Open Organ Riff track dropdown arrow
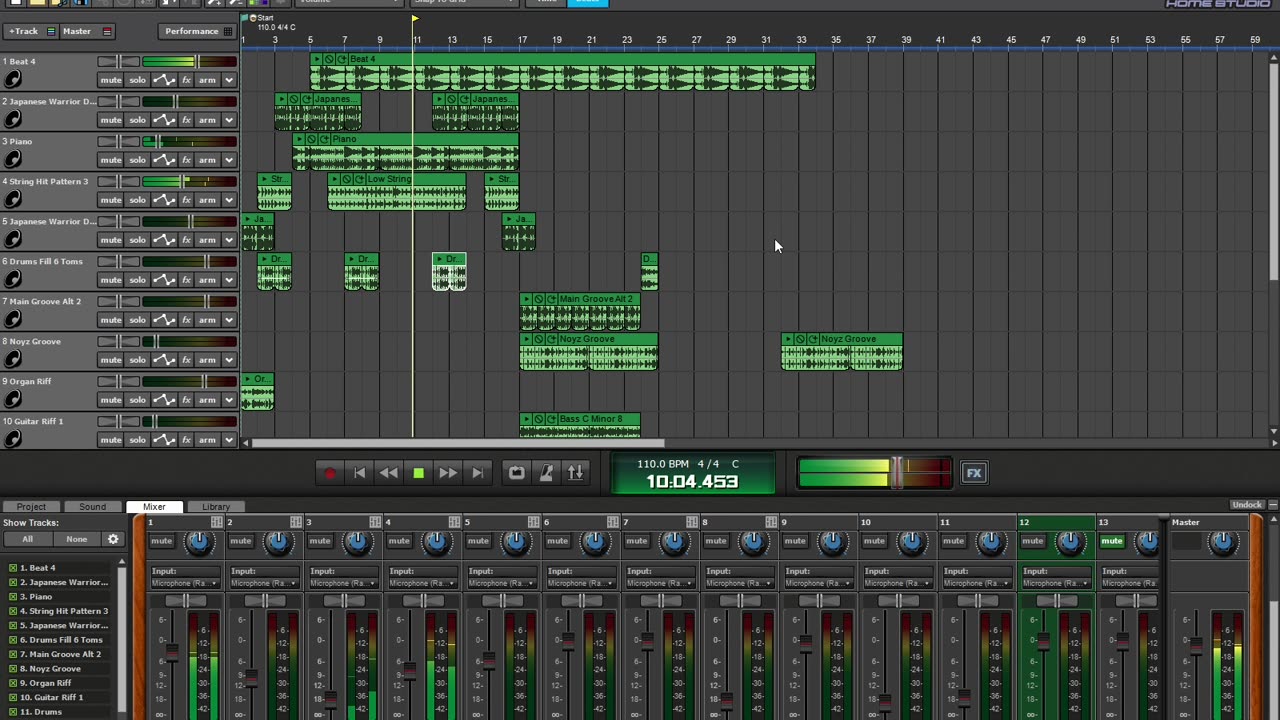This screenshot has height=720, width=1280. 229,400
